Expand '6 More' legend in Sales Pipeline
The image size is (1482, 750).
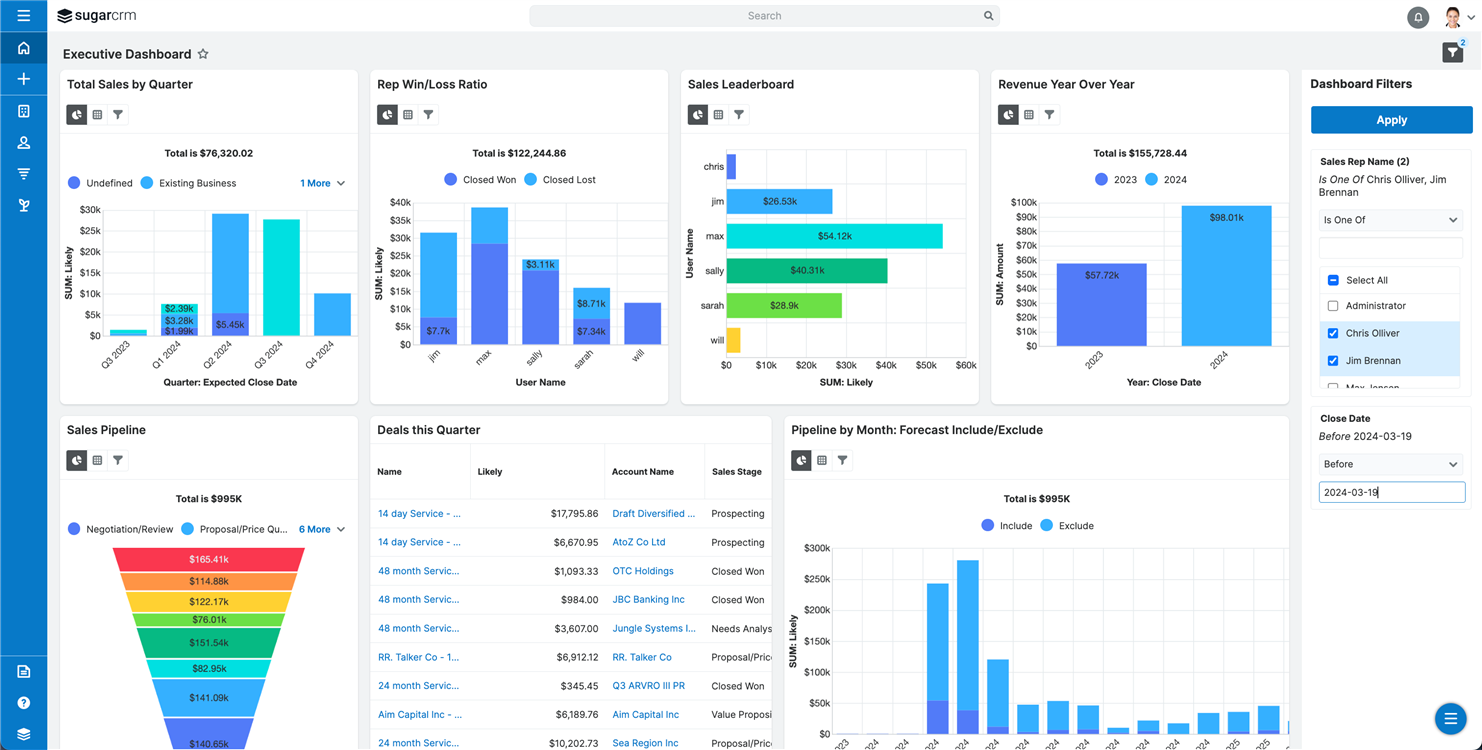[322, 529]
